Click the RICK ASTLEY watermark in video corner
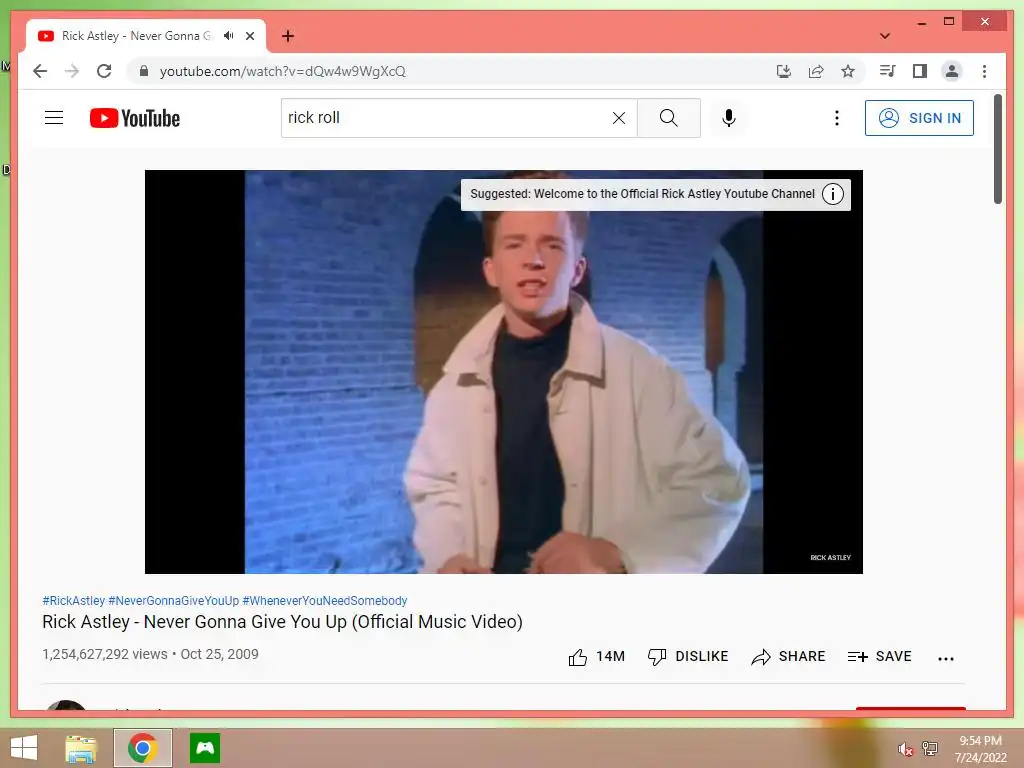The width and height of the screenshot is (1024, 768). tap(830, 558)
